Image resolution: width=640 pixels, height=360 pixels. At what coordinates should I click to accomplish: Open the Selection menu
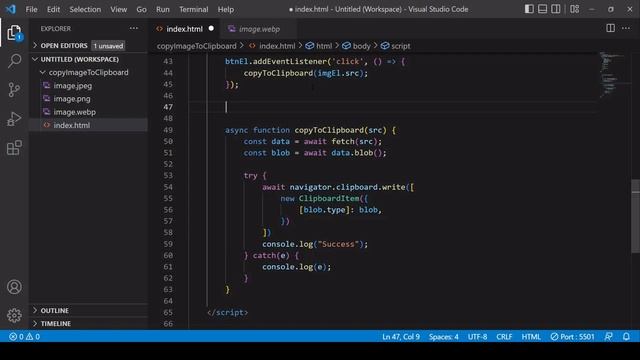pyautogui.click(x=85, y=9)
